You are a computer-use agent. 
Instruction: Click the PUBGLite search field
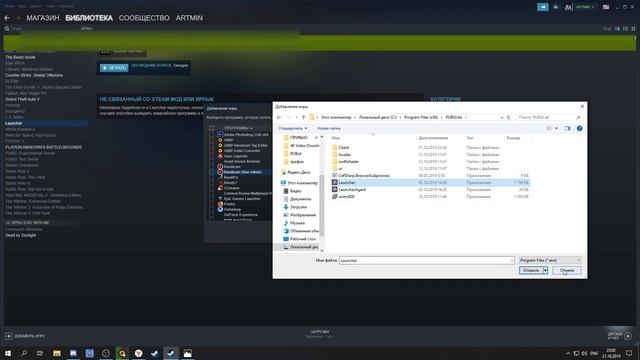(x=549, y=117)
